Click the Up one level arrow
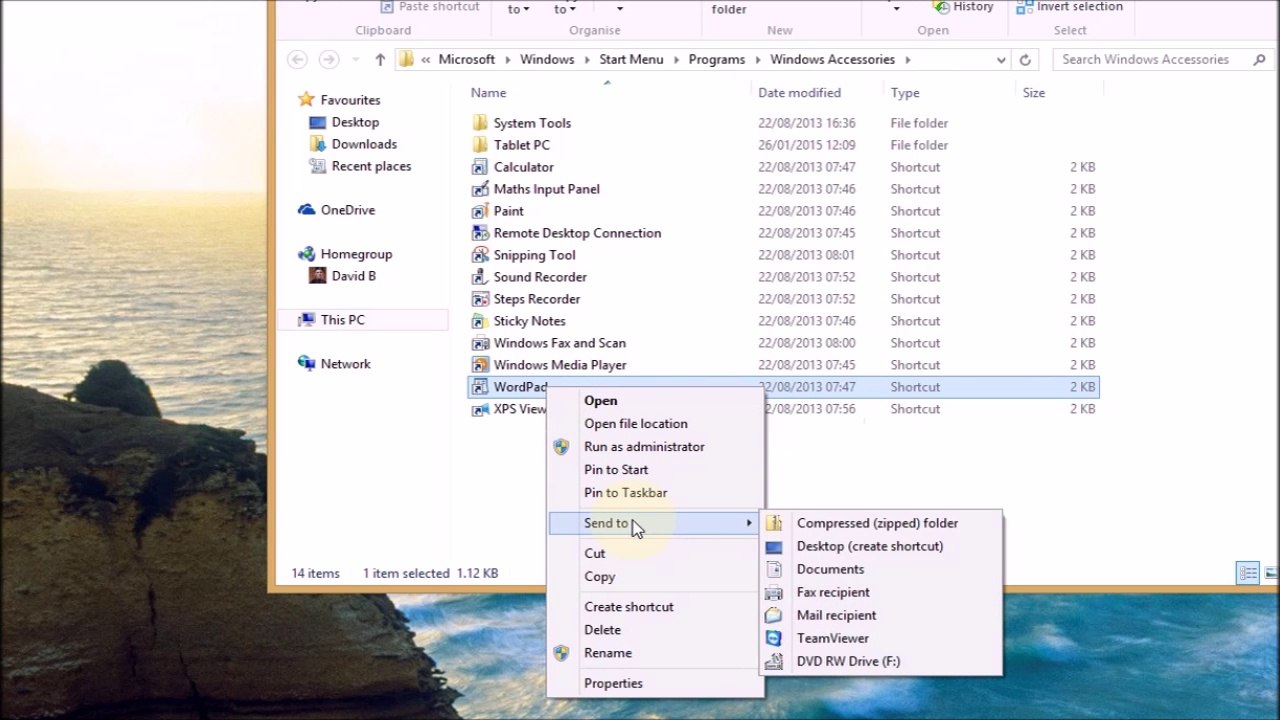This screenshot has width=1280, height=720. tap(380, 60)
